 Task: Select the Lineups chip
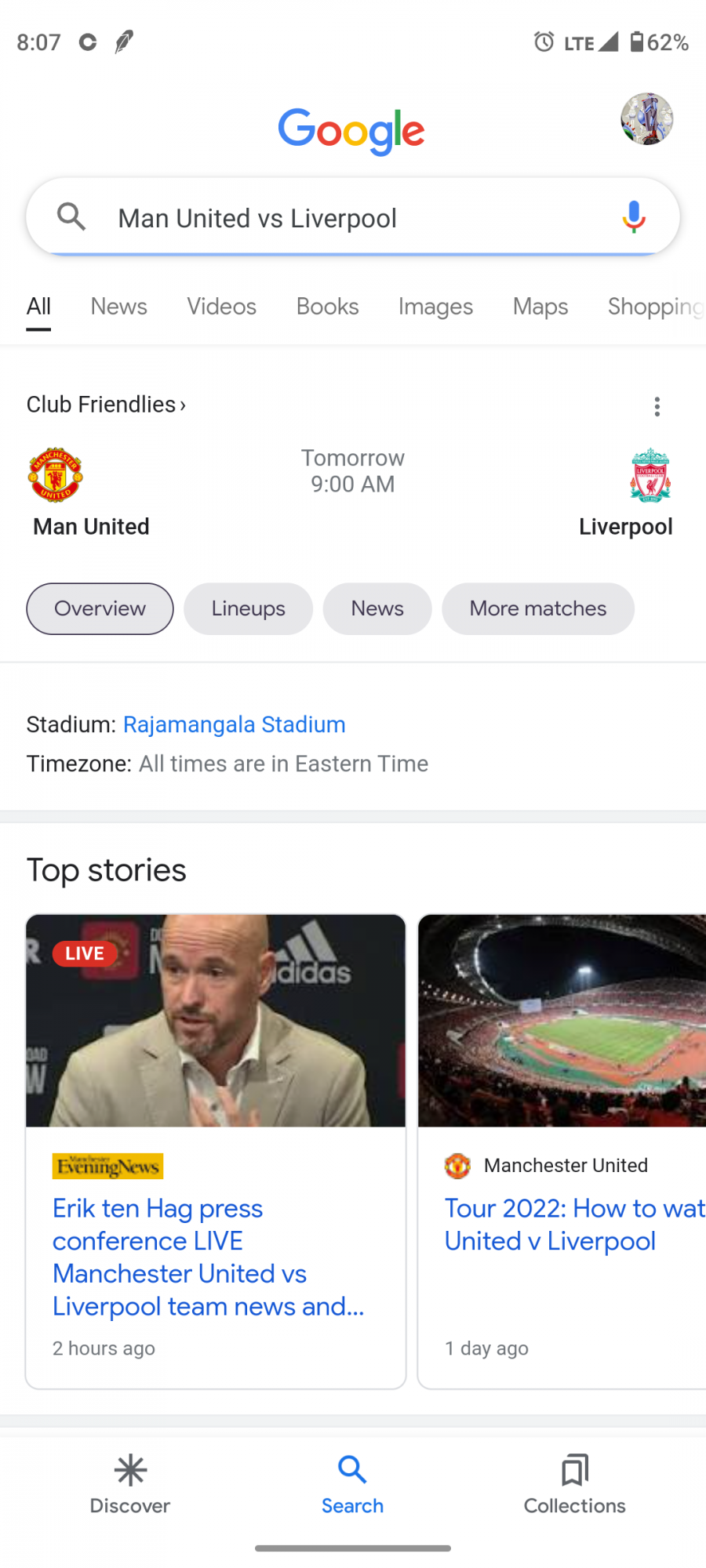(248, 608)
